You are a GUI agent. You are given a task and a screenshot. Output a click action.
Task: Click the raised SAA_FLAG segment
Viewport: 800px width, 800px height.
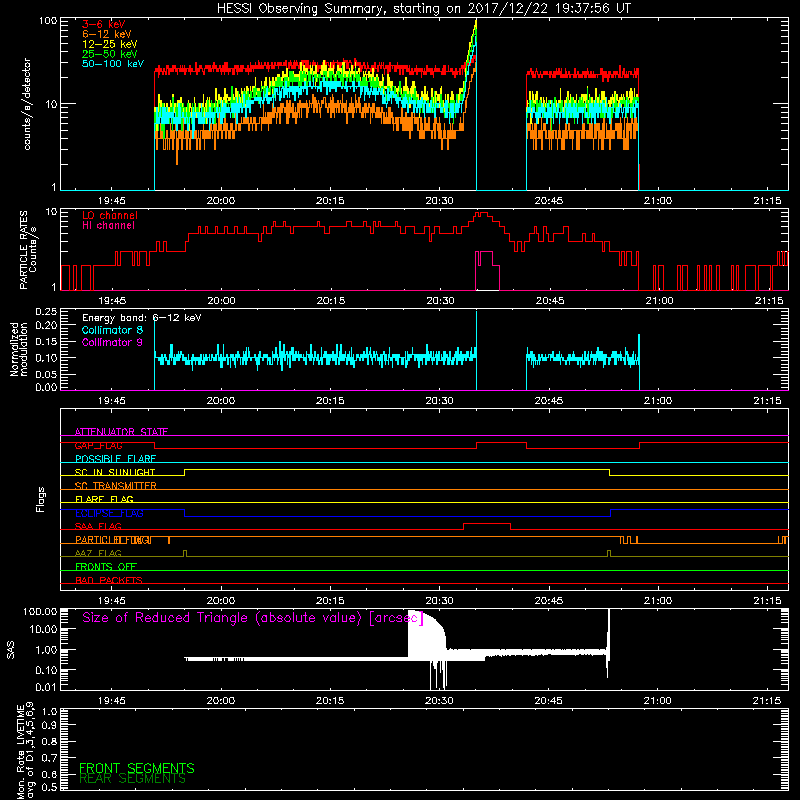pos(487,524)
